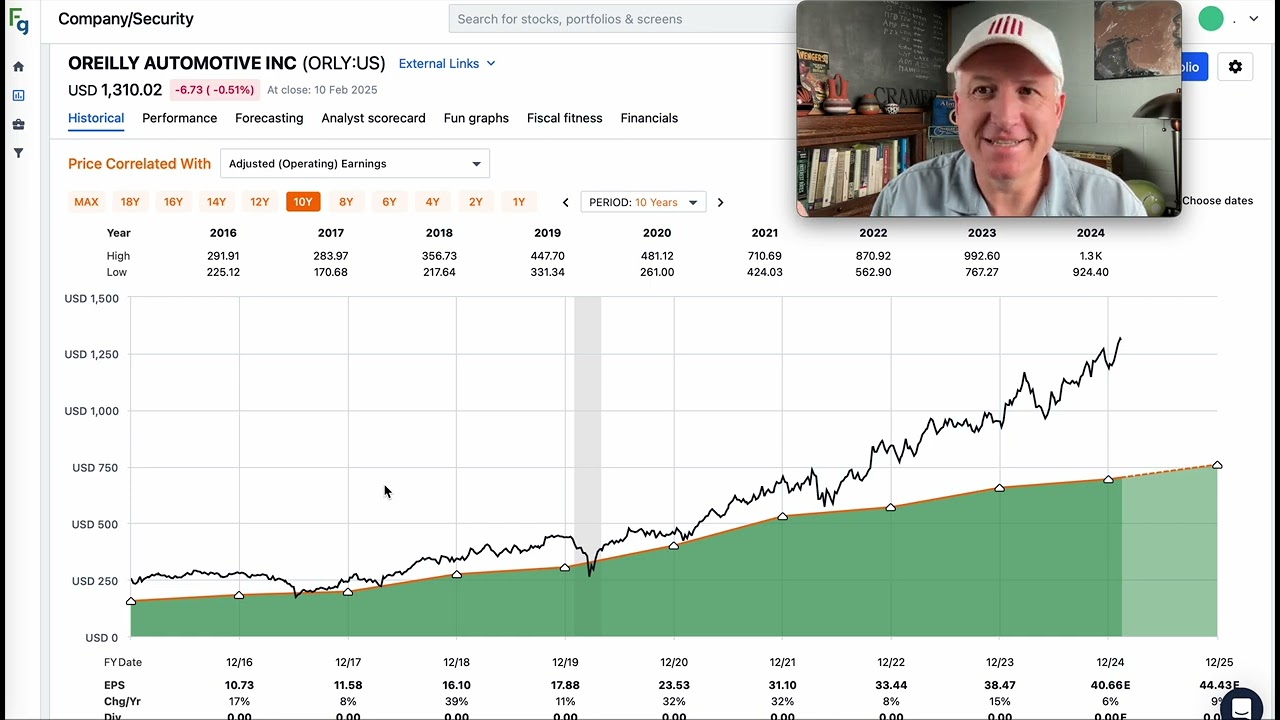Click Choose dates link
The height and width of the screenshot is (720, 1280).
(x=1217, y=201)
